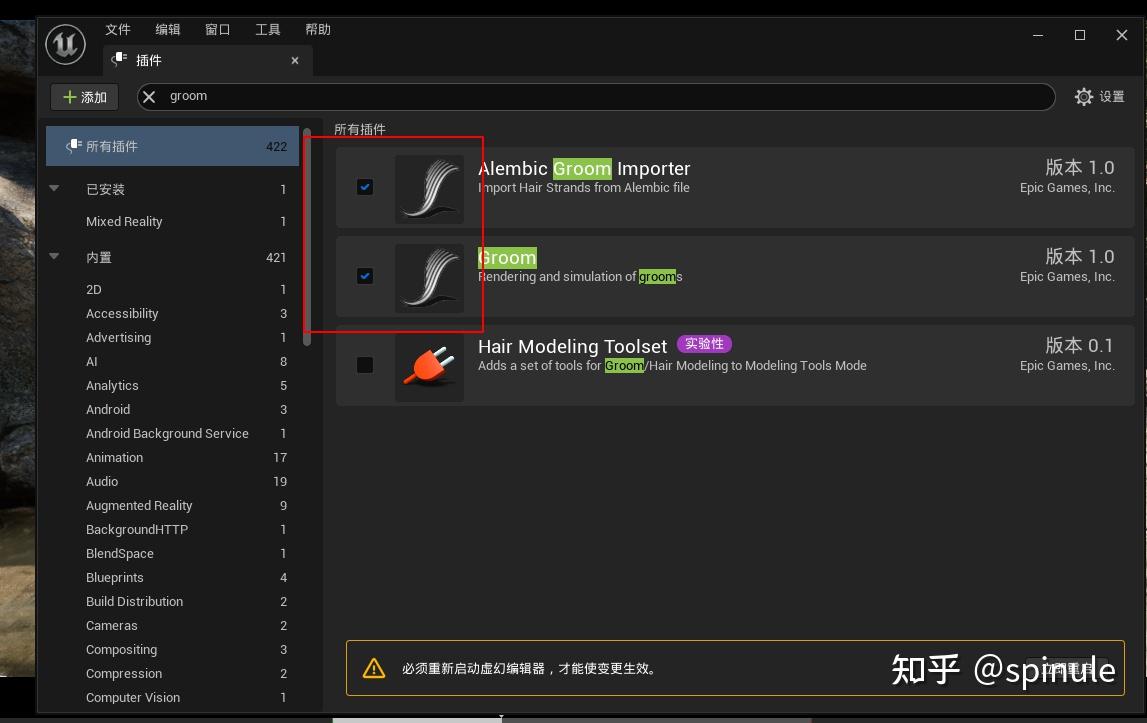The image size is (1147, 723).
Task: Click the 版本 0.1 version label
Action: click(1079, 345)
